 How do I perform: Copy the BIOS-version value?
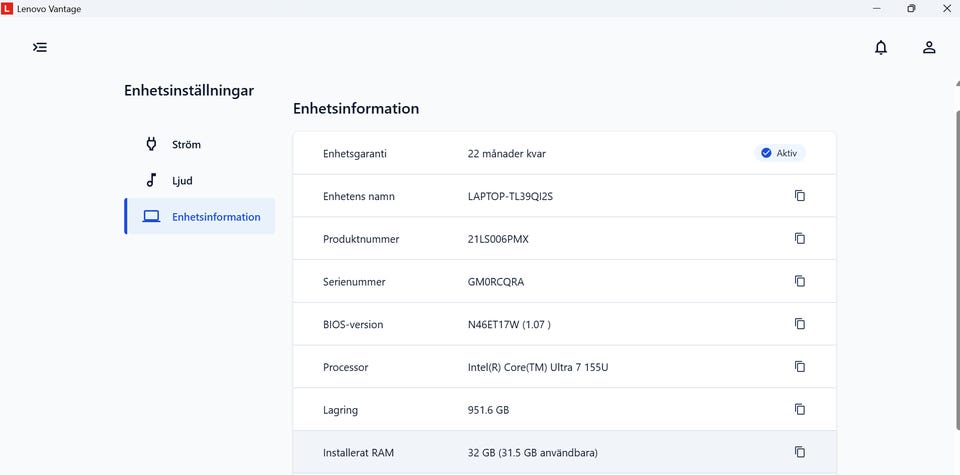pyautogui.click(x=799, y=324)
